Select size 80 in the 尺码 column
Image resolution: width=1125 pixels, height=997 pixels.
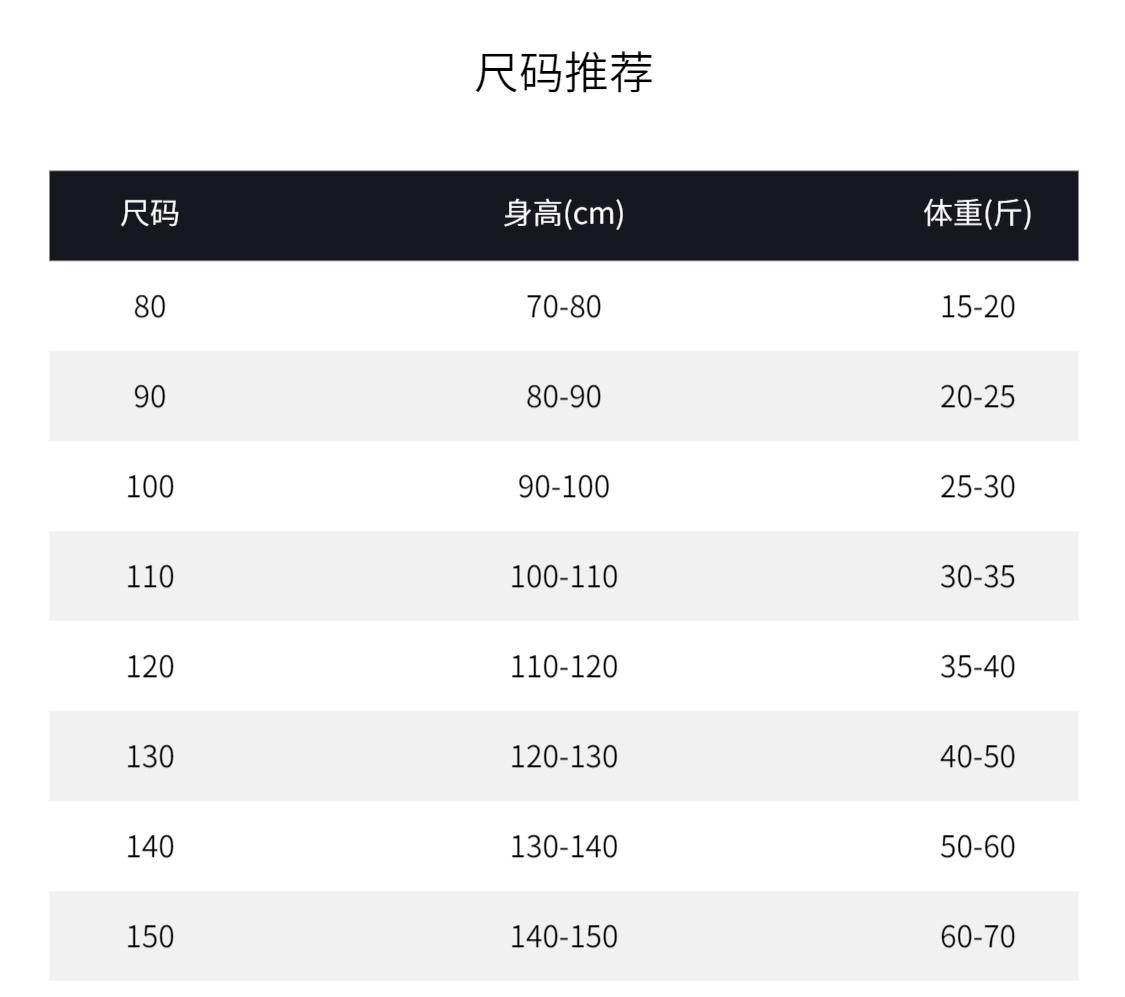[x=150, y=307]
